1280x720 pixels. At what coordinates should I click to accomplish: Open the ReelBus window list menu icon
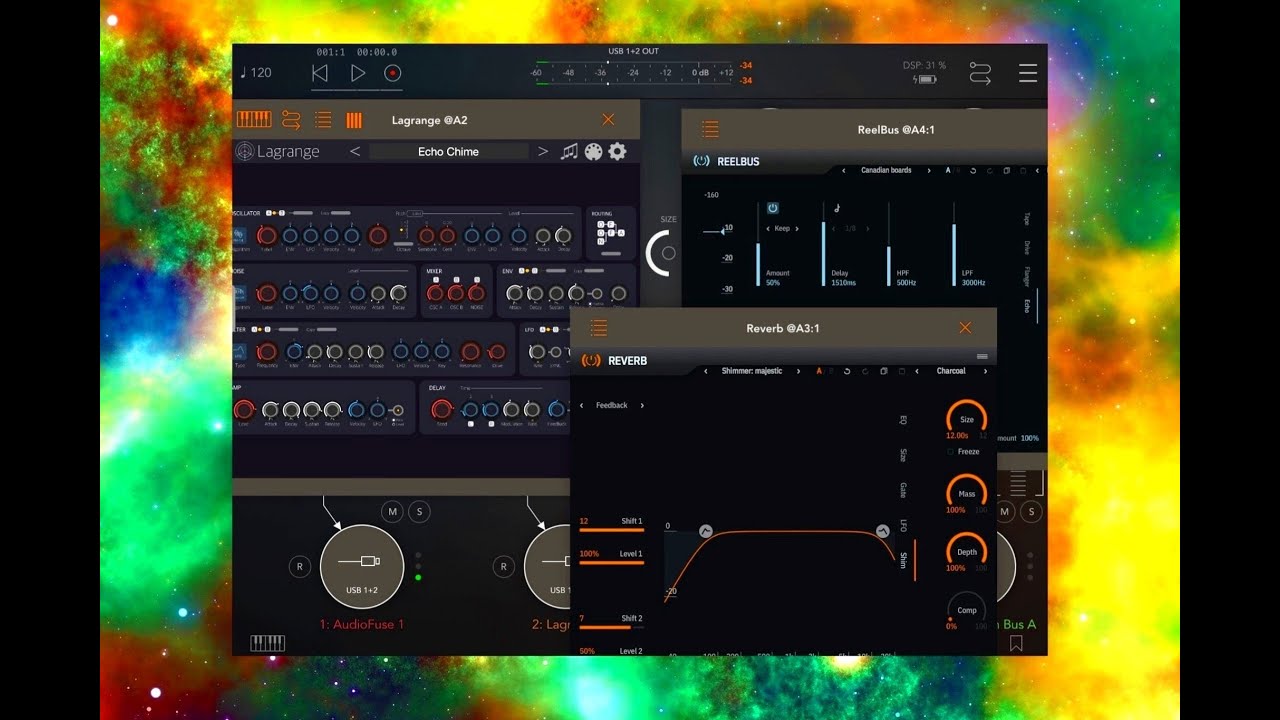710,129
